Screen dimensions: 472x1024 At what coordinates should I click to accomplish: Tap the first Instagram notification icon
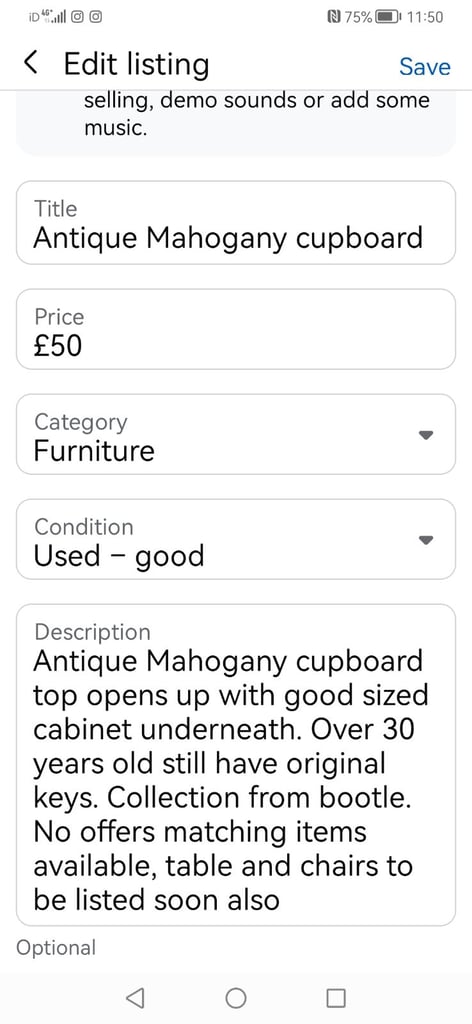tap(76, 18)
